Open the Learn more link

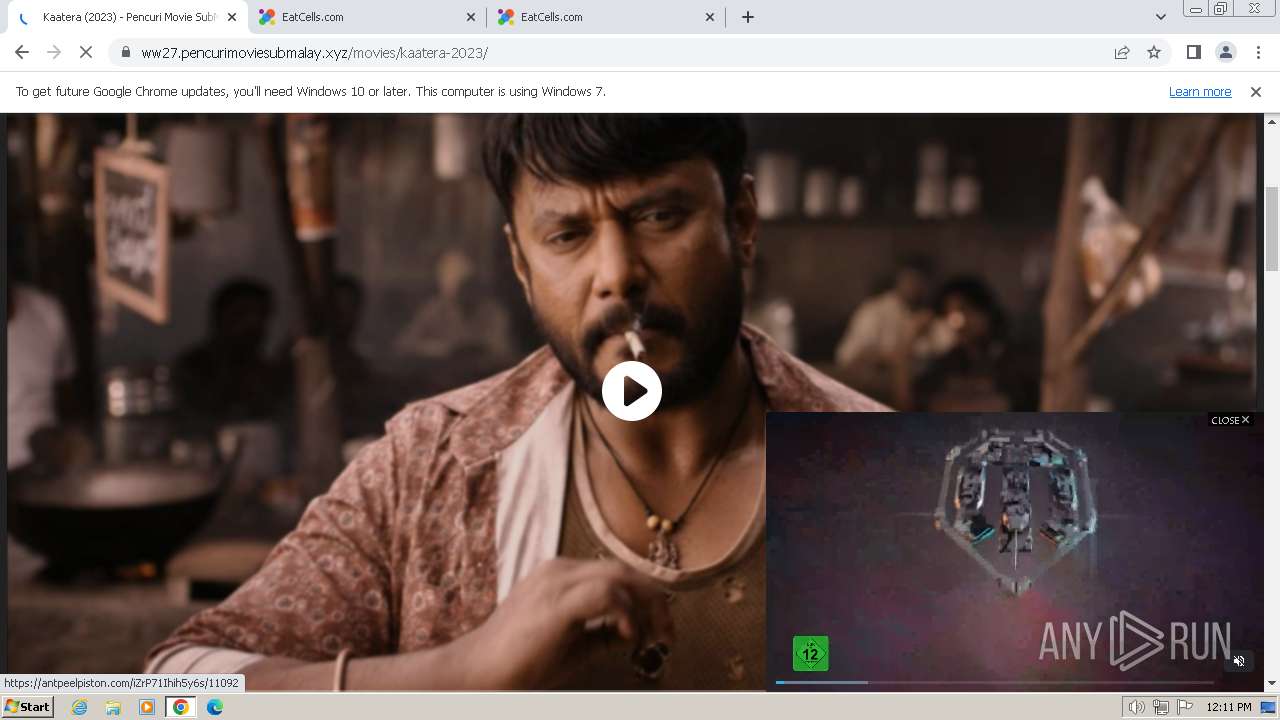pos(1200,92)
